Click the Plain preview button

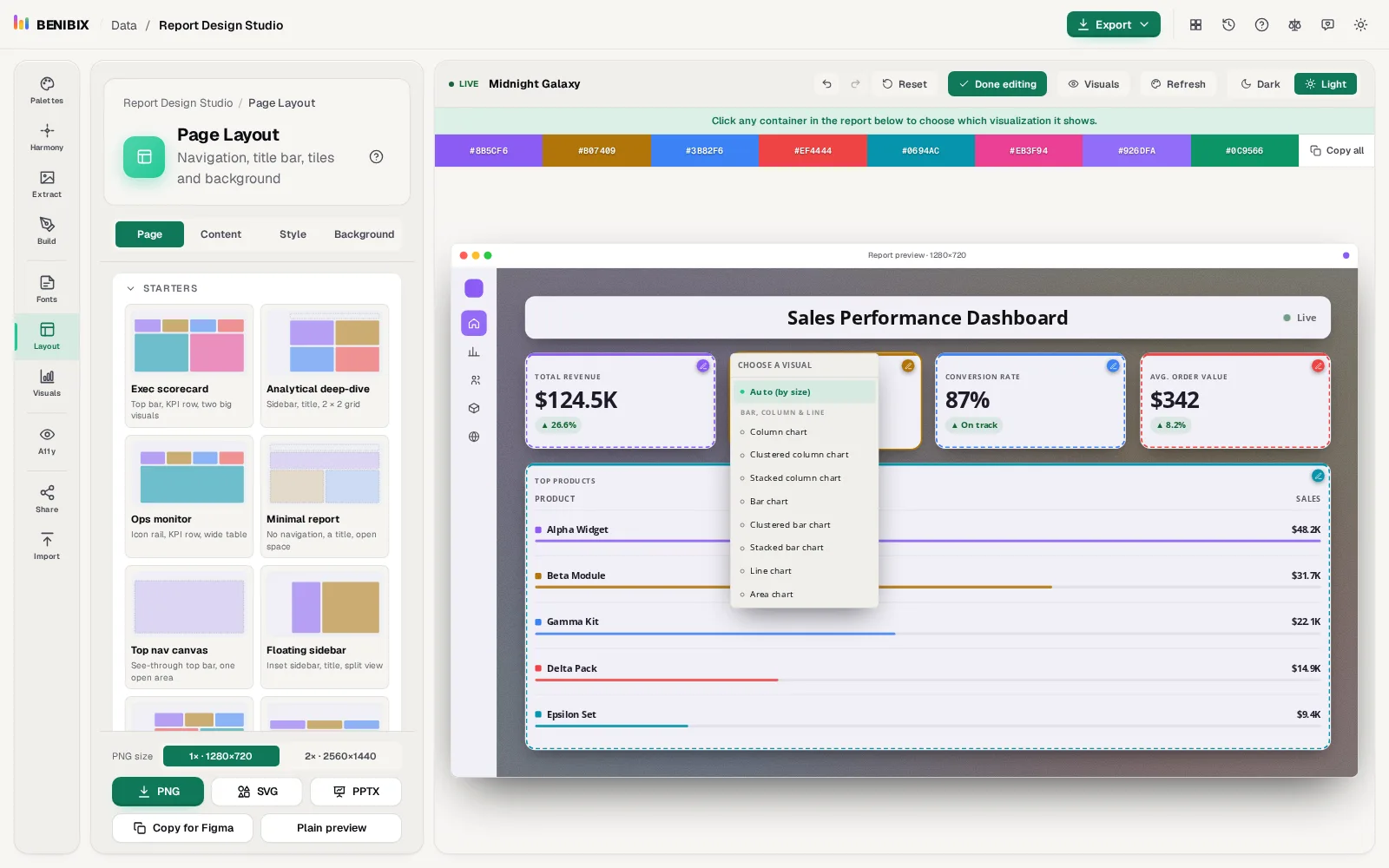331,828
